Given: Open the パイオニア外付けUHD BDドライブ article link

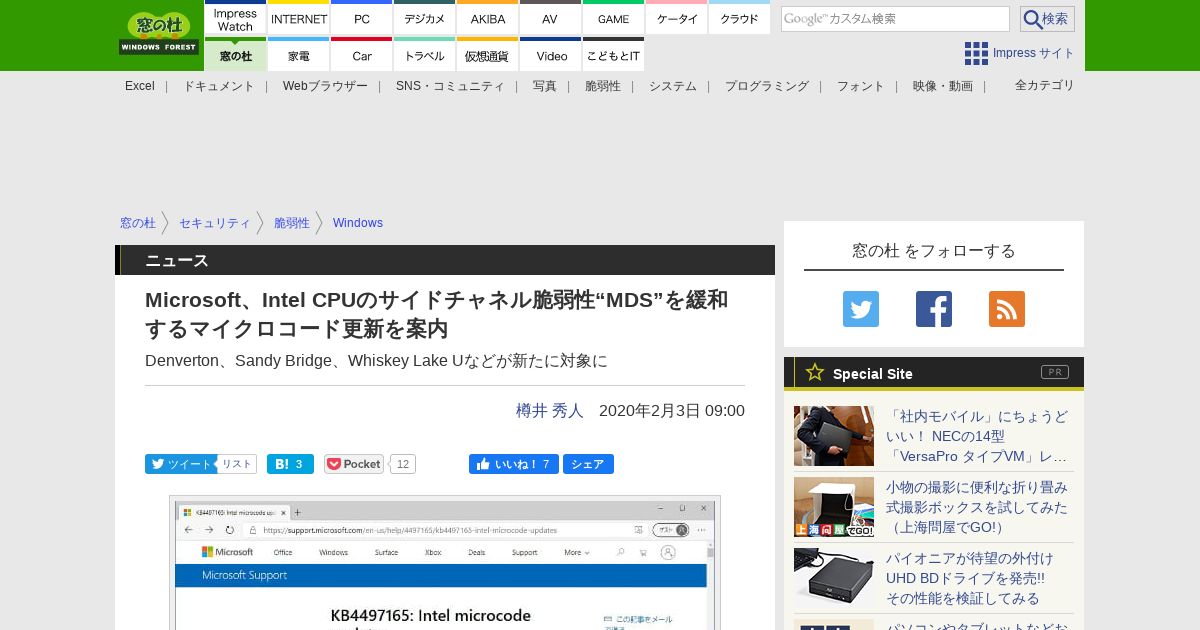Looking at the screenshot, I should (970, 578).
